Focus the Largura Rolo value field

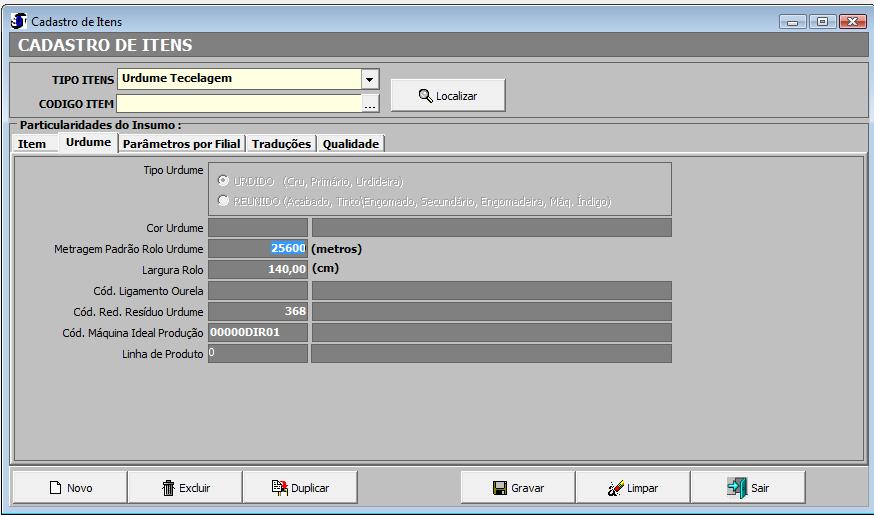click(x=257, y=269)
